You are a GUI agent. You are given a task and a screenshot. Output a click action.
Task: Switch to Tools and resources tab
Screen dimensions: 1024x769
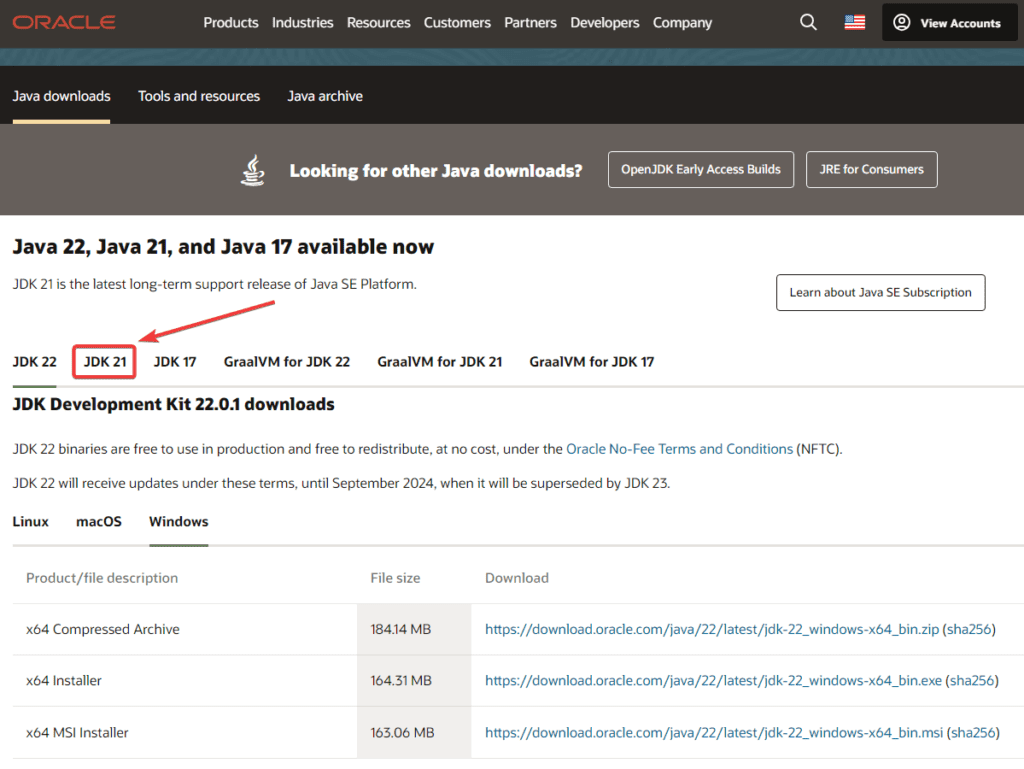coord(199,96)
